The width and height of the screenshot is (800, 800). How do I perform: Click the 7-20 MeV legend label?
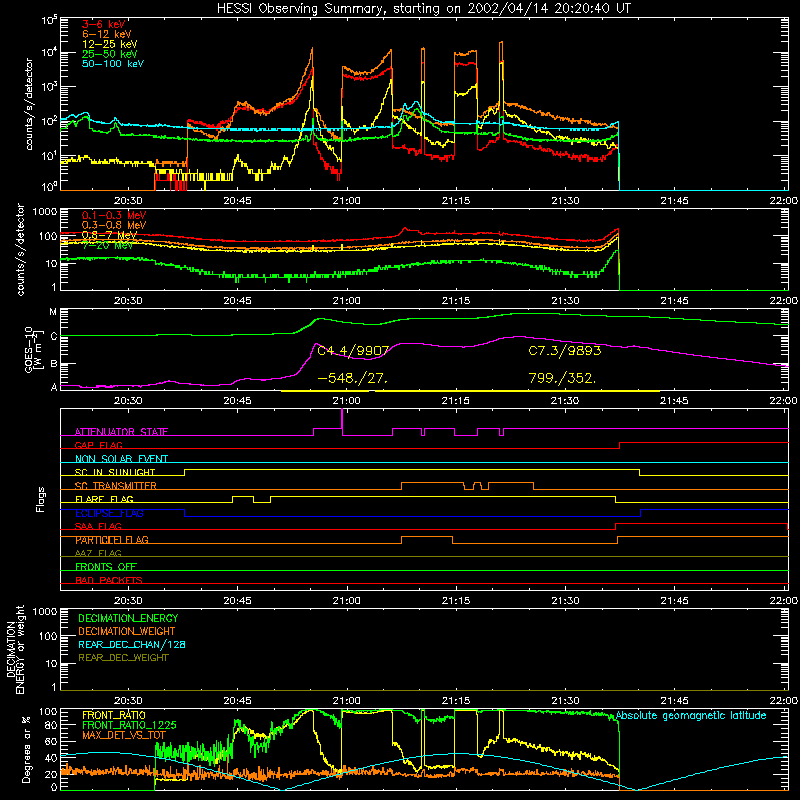[107, 245]
